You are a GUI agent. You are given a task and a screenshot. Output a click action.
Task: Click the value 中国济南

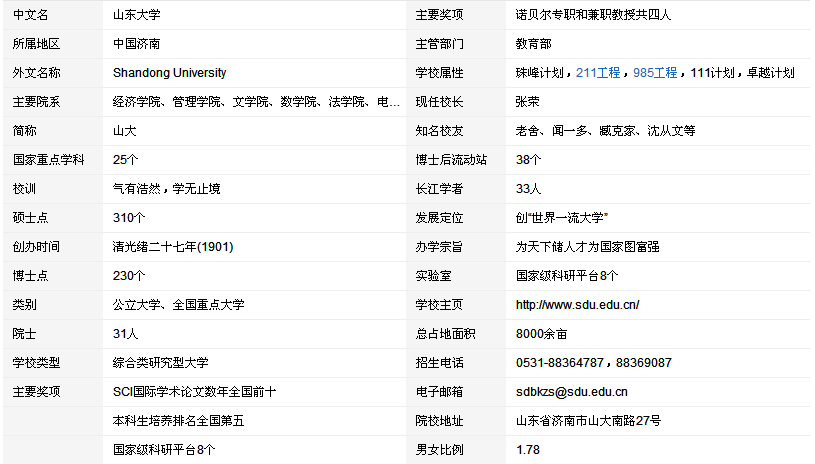click(x=137, y=44)
